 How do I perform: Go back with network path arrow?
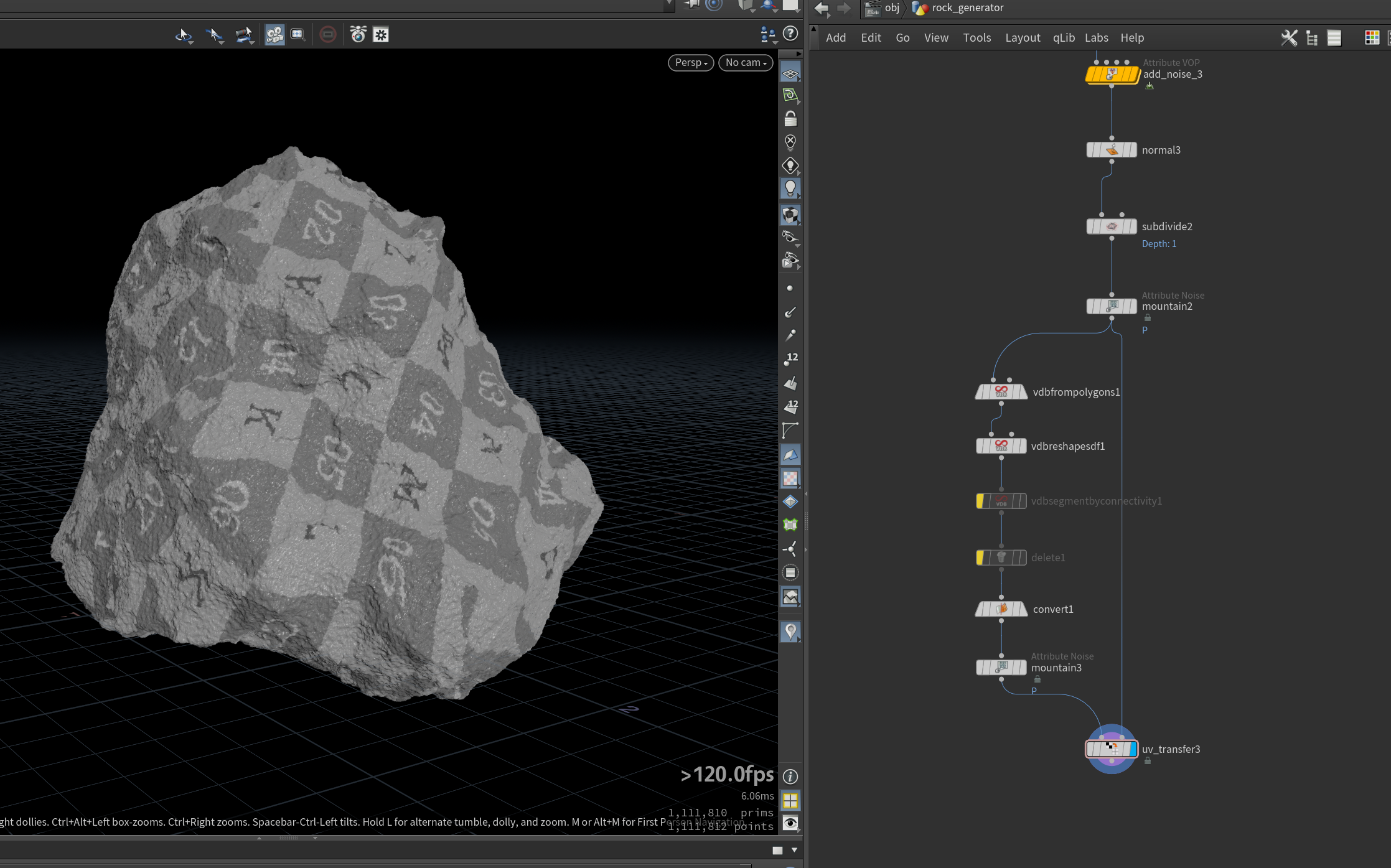click(821, 8)
